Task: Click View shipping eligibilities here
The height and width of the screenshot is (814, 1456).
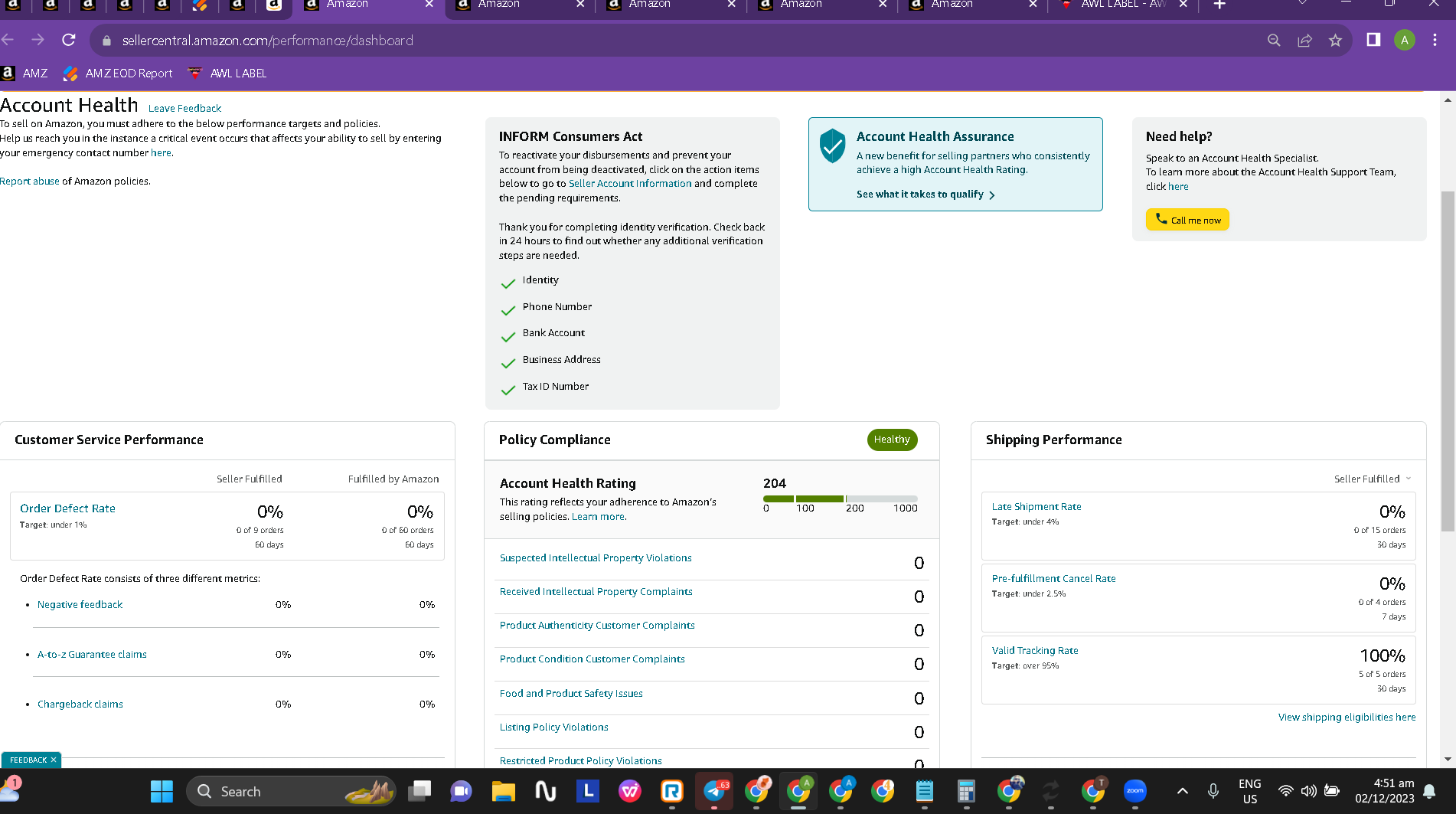Action: [1347, 718]
